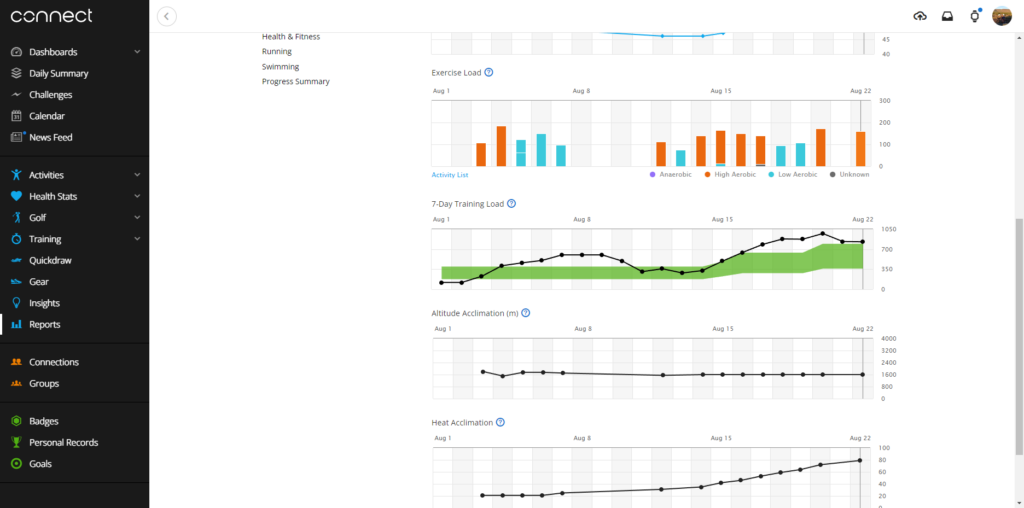
Task: Click the Quickdraw icon
Action: coord(17,261)
